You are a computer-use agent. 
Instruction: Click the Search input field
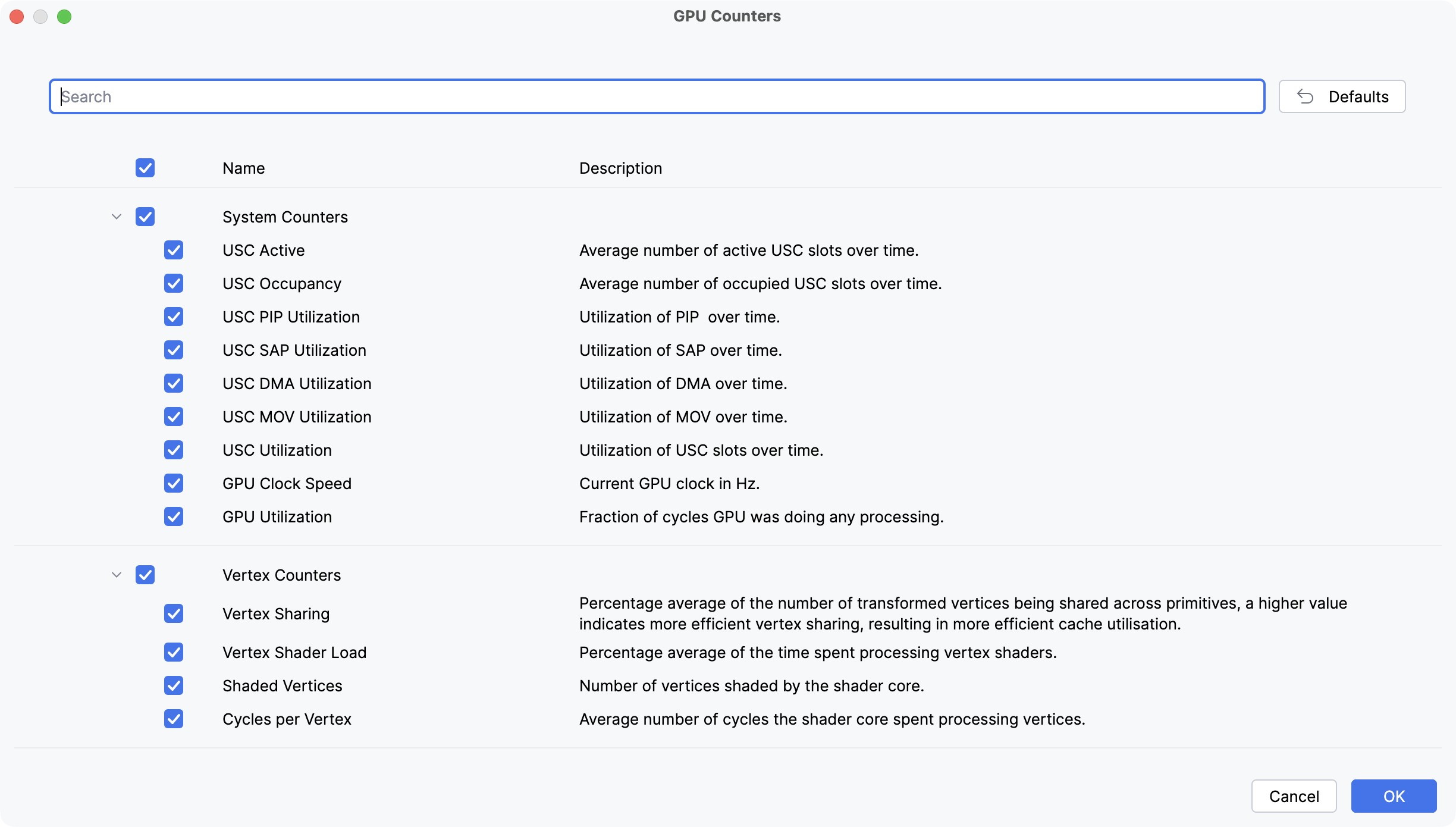pos(657,96)
